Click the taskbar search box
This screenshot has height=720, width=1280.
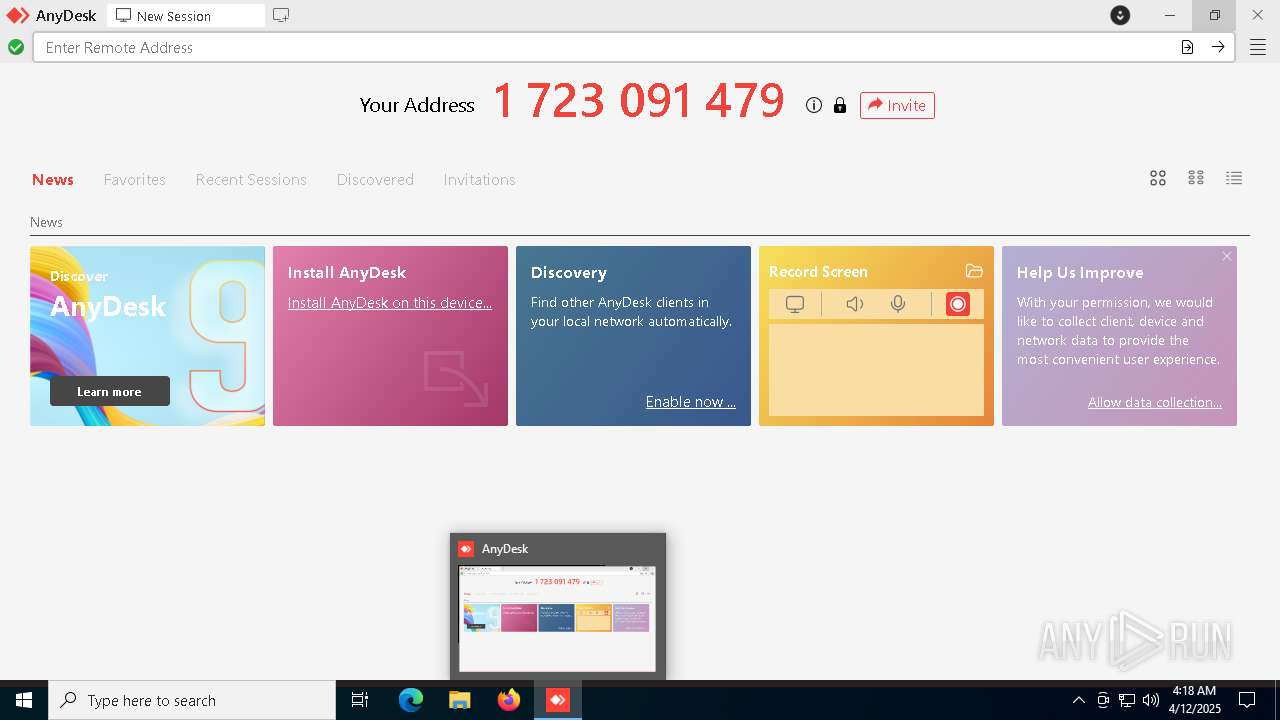192,700
